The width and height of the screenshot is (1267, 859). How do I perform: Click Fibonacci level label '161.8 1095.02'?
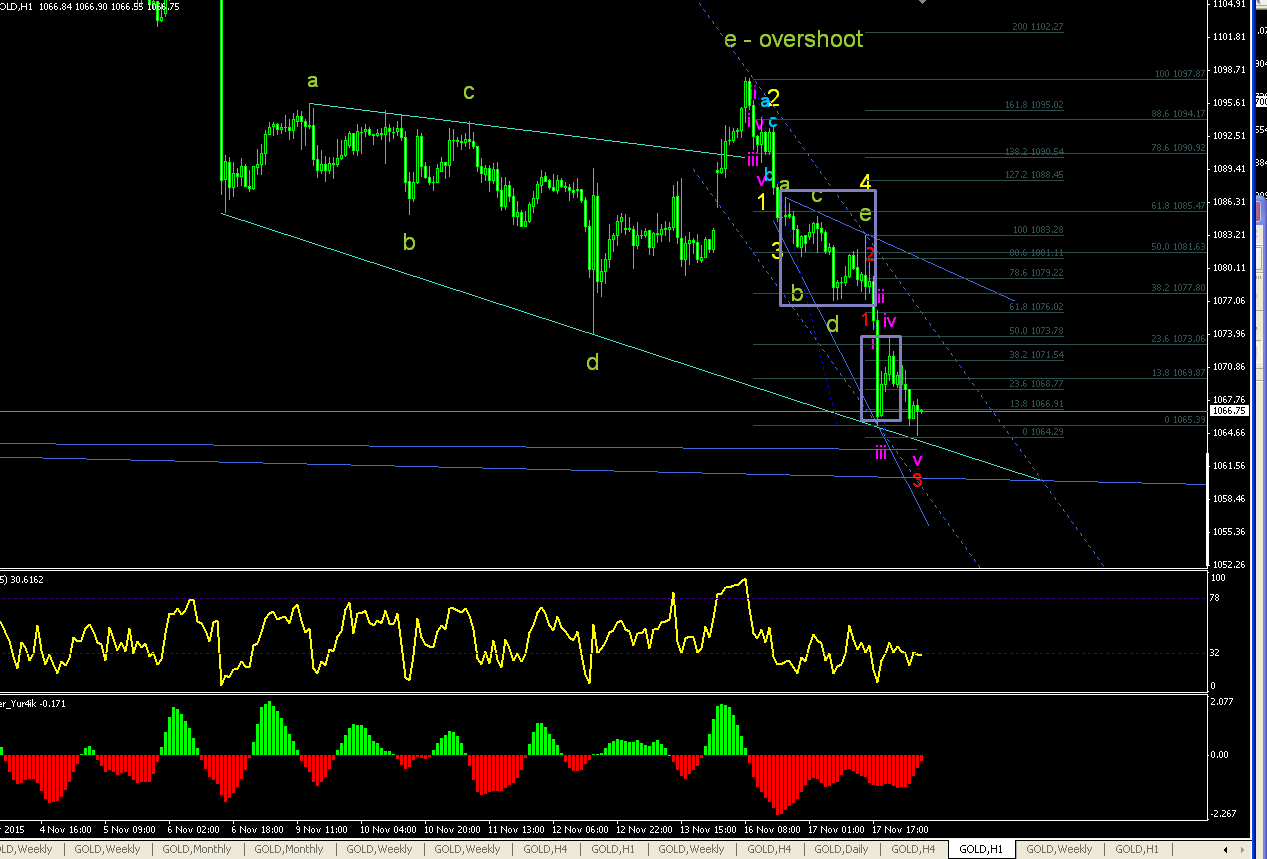coord(1034,105)
